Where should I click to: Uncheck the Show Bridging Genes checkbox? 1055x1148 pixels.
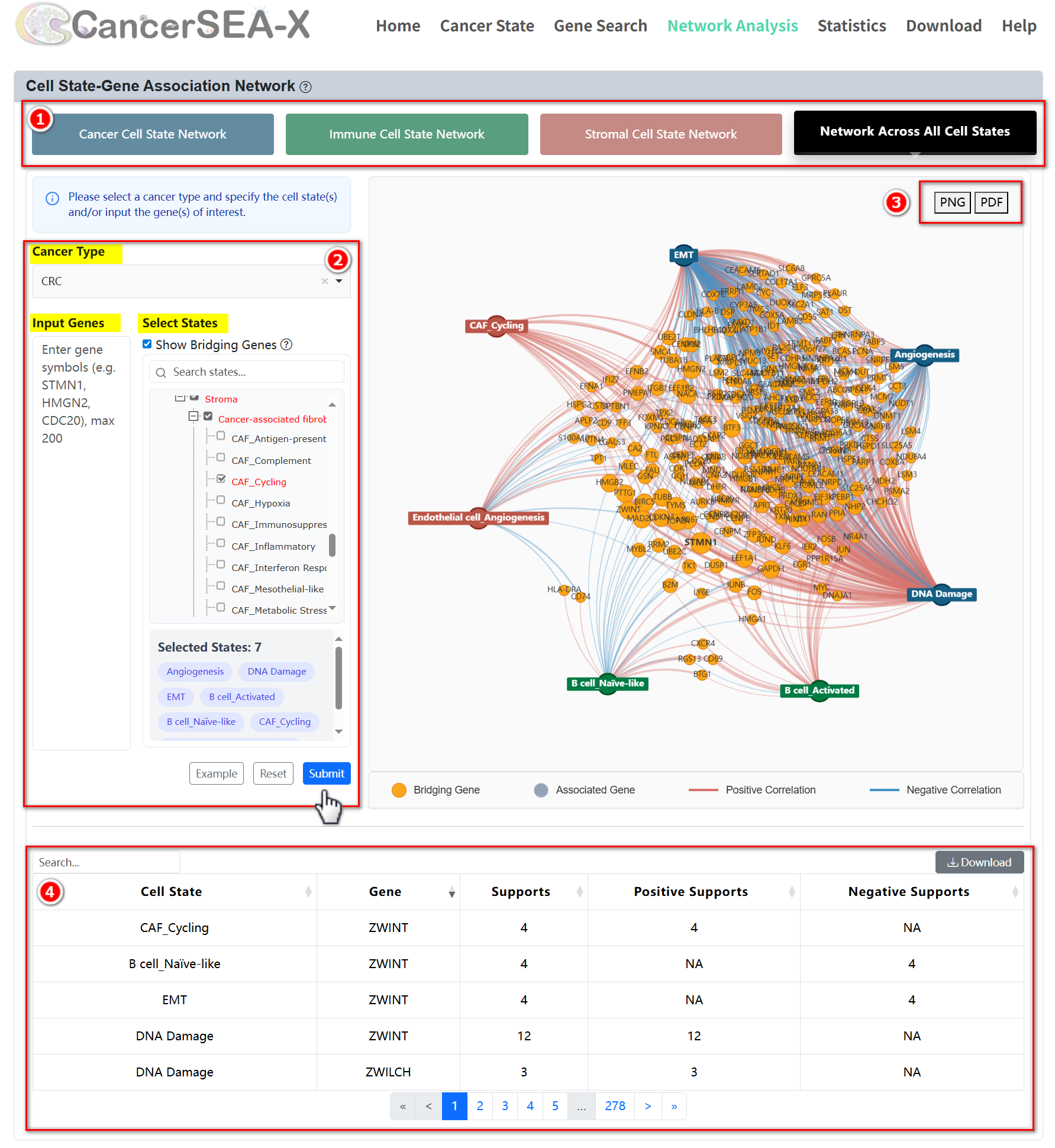click(147, 344)
